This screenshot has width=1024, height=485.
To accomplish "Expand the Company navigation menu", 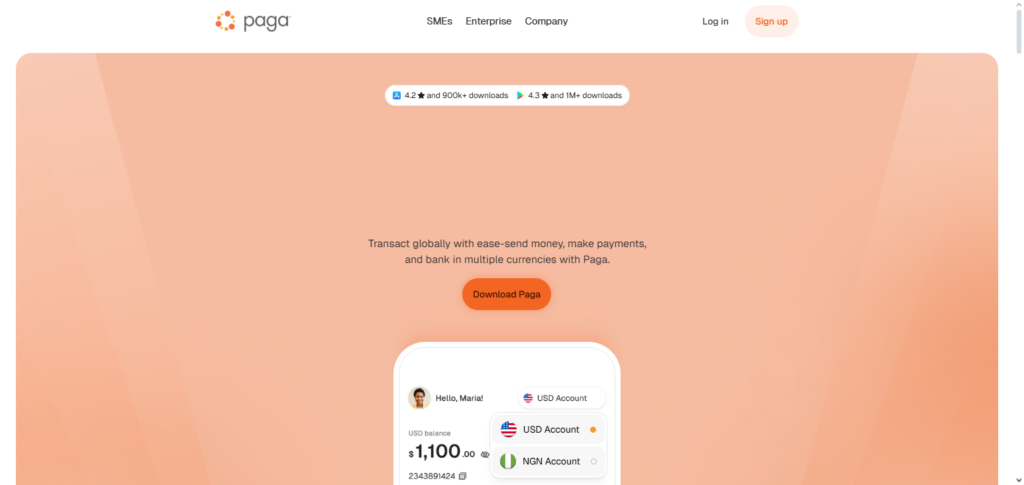I will 546,22.
